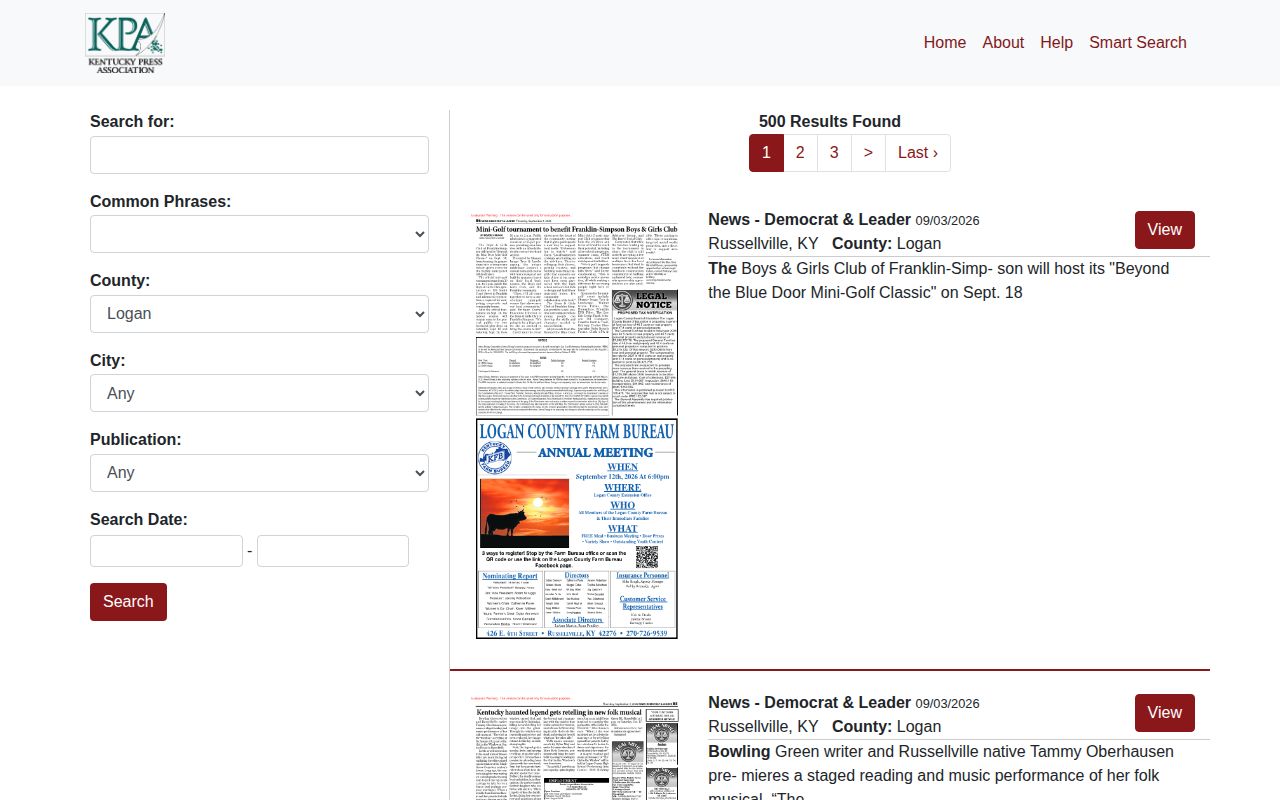Open the County dropdown showing Logan

pos(259,314)
